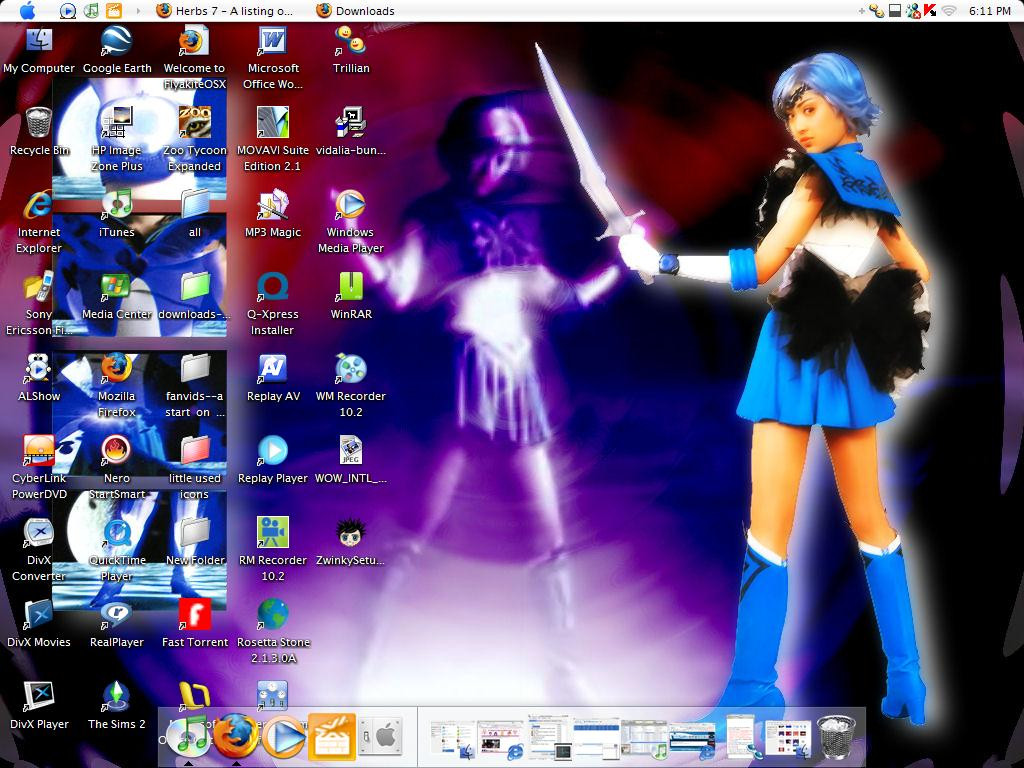Image resolution: width=1024 pixels, height=768 pixels.
Task: Open the wireless network tray icon
Action: (x=949, y=10)
